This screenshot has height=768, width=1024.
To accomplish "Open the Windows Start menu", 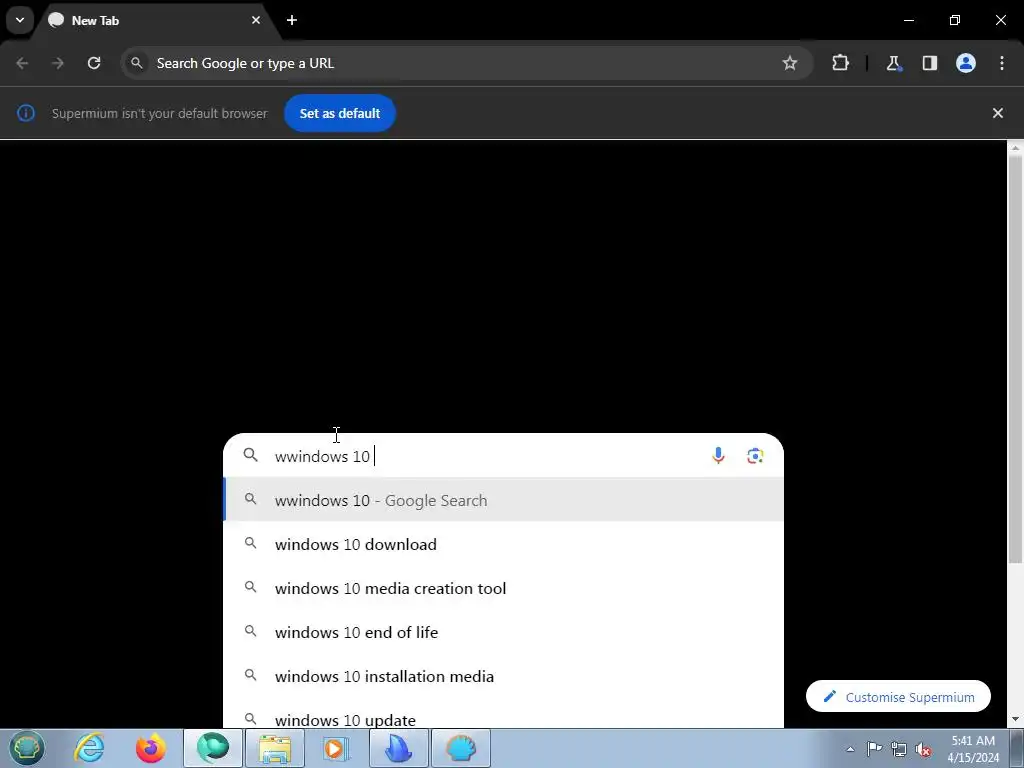I will click(26, 748).
